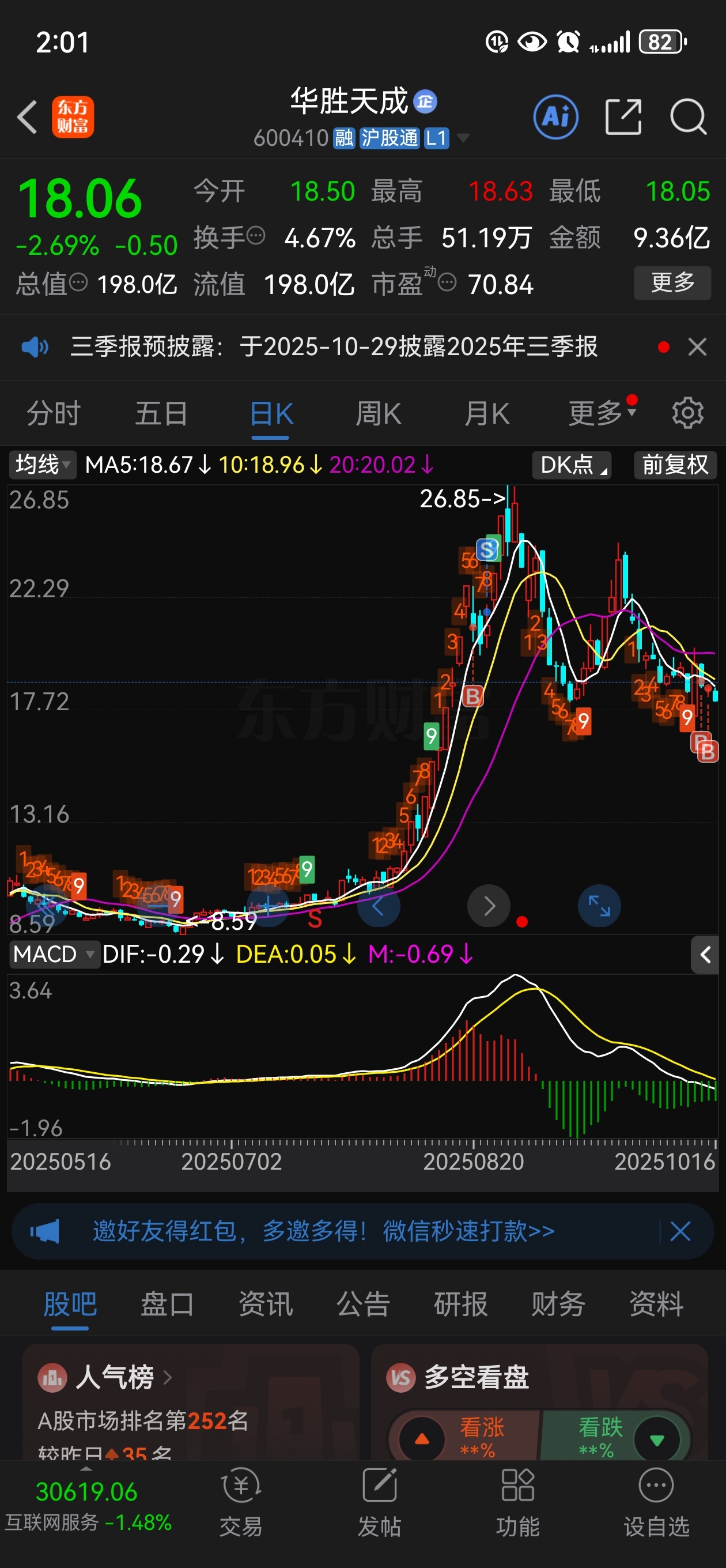Tap the 东方财富 orange logo
The image size is (726, 1568).
click(73, 117)
